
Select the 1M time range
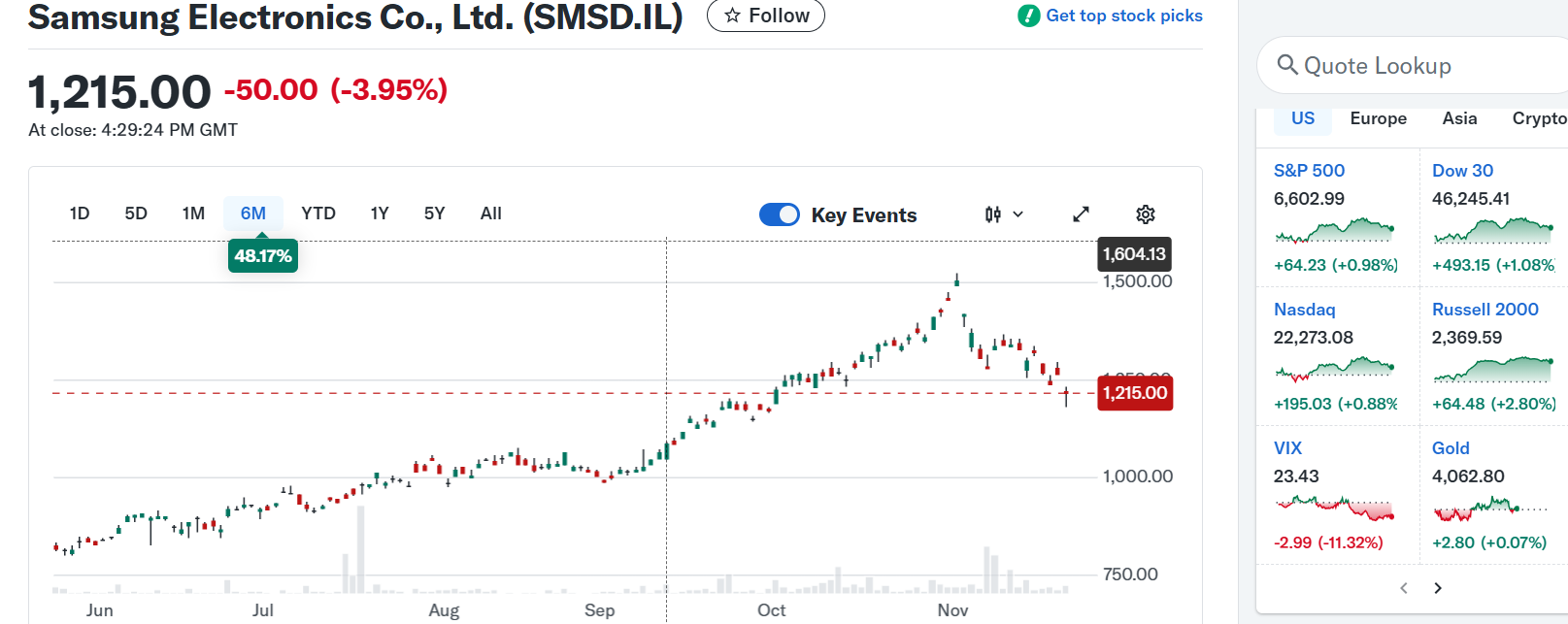(x=193, y=213)
